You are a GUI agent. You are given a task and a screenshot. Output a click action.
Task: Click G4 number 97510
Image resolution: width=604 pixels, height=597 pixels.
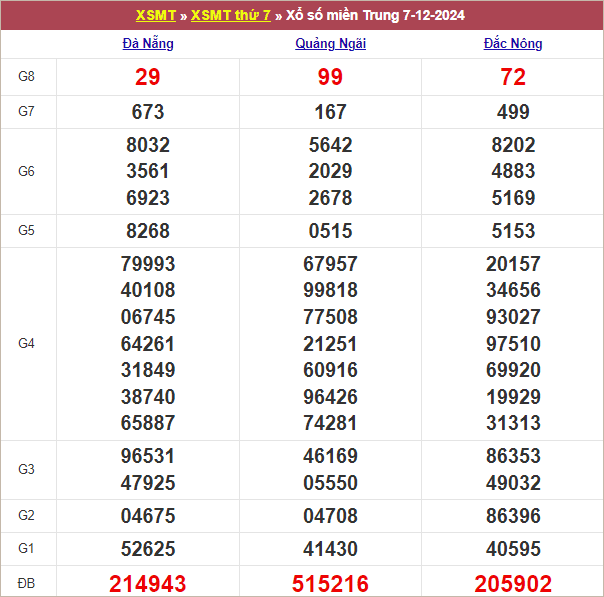pyautogui.click(x=513, y=344)
